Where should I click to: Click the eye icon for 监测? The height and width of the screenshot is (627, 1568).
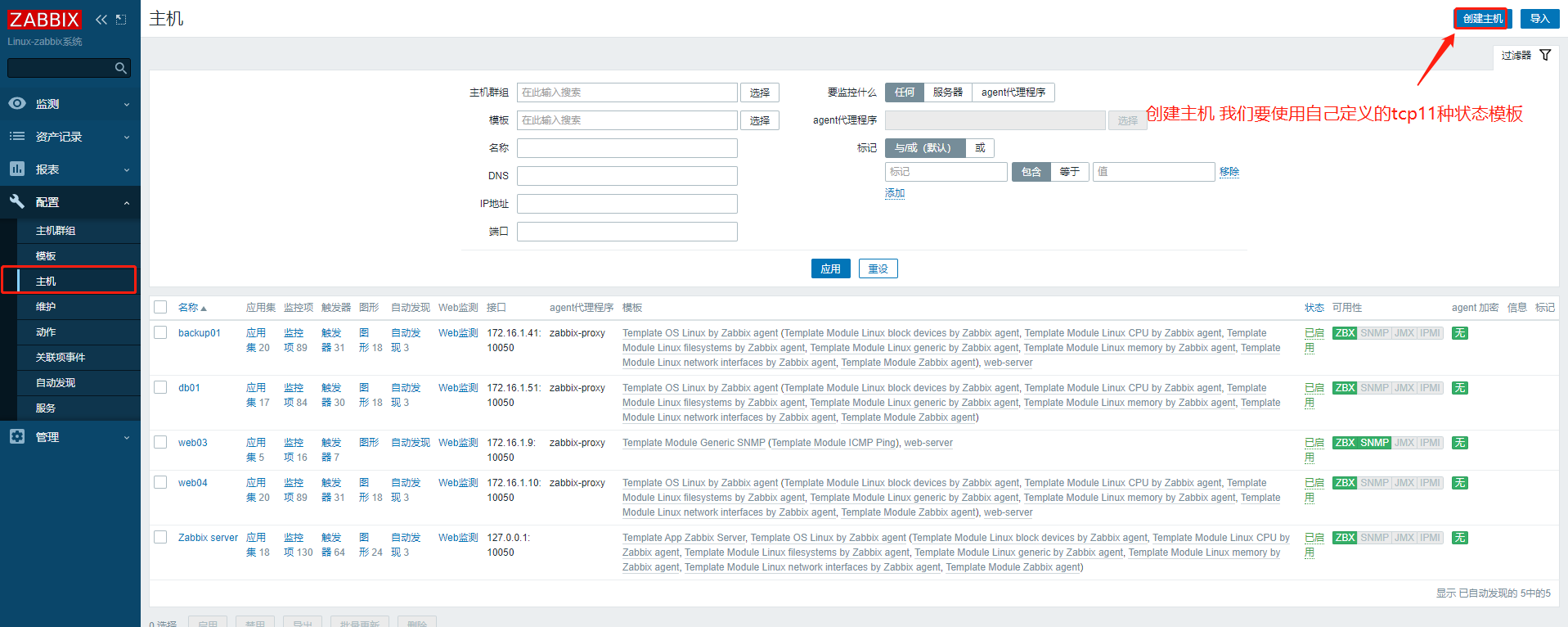(17, 104)
